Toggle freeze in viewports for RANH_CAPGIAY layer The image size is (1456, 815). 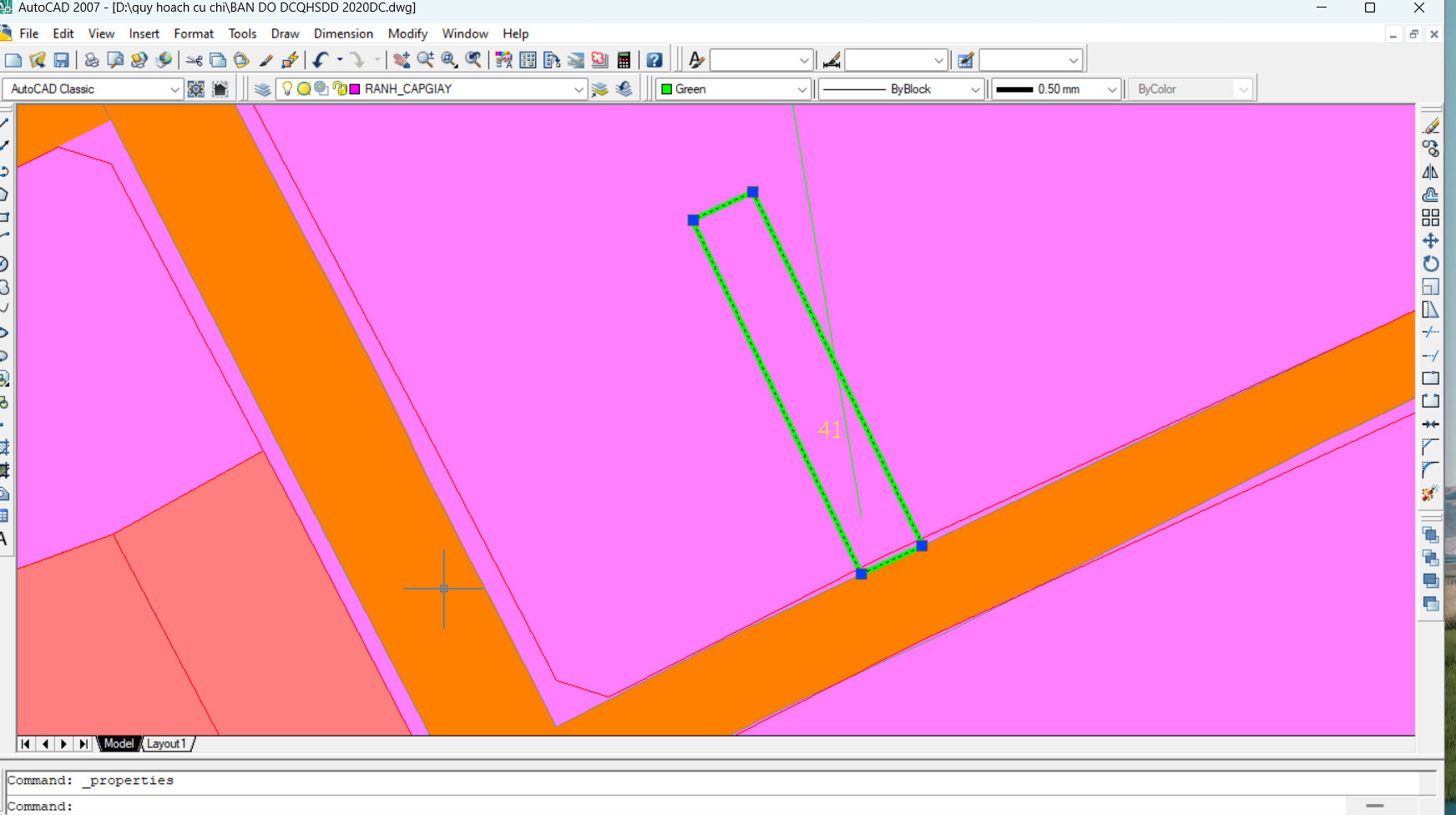tap(321, 89)
